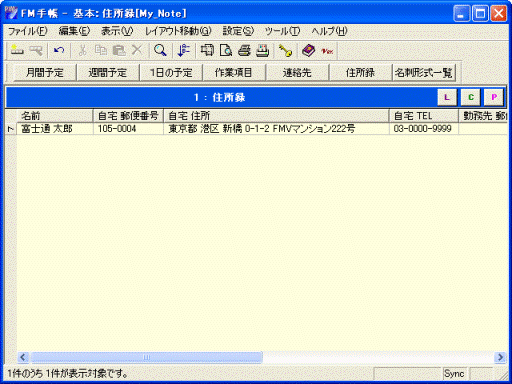Maximize the FM手帳 window
The height and width of the screenshot is (384, 512).
tap(480, 14)
